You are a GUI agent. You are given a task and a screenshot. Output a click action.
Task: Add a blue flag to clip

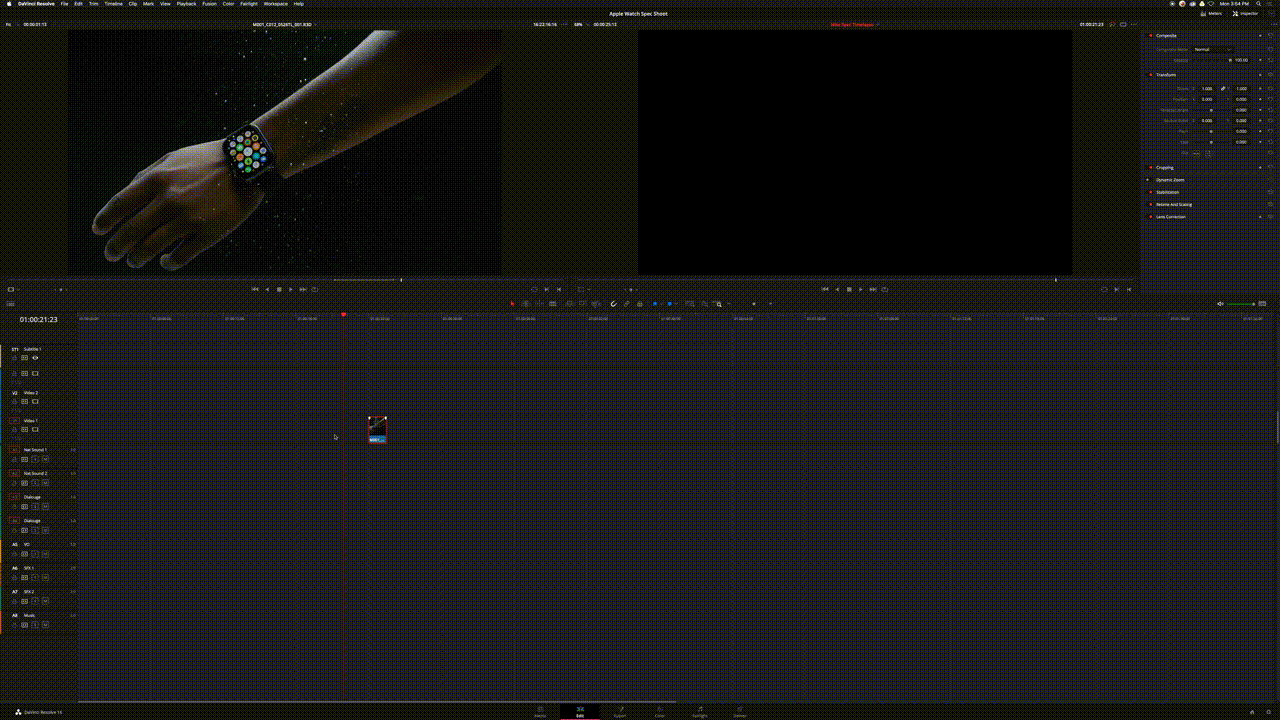pos(655,303)
